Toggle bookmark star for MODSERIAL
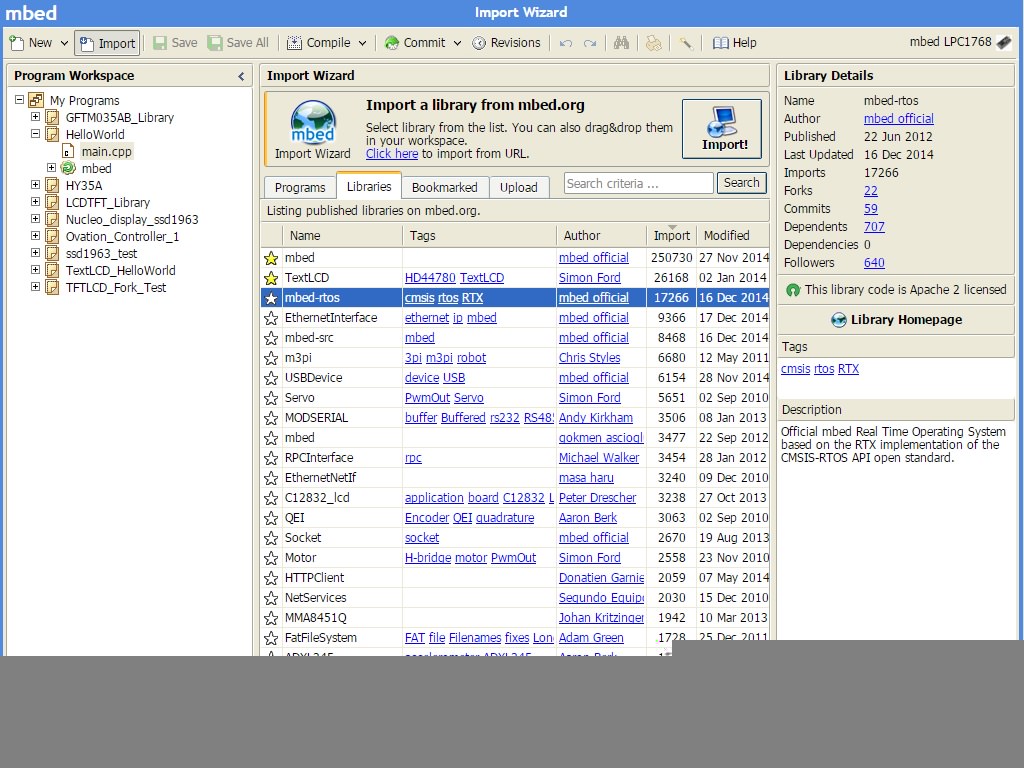1024x768 pixels. 271,419
